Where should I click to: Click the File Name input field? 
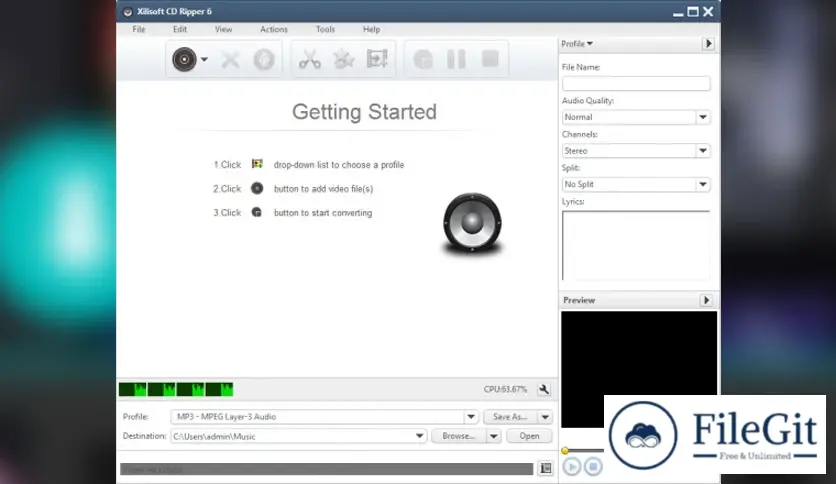(636, 83)
